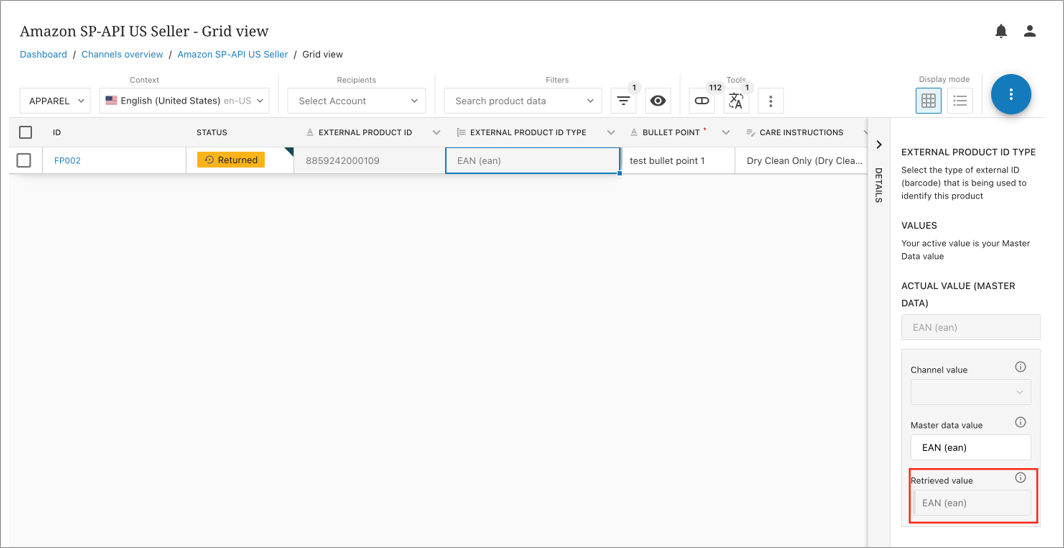Open the translate tool icon
Screen dimensions: 1064x548
tap(736, 101)
